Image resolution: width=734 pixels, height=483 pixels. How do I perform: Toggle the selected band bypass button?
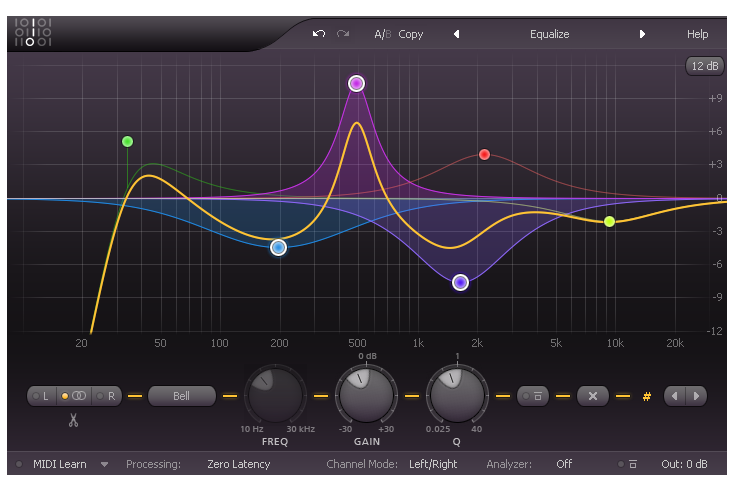[x=533, y=396]
